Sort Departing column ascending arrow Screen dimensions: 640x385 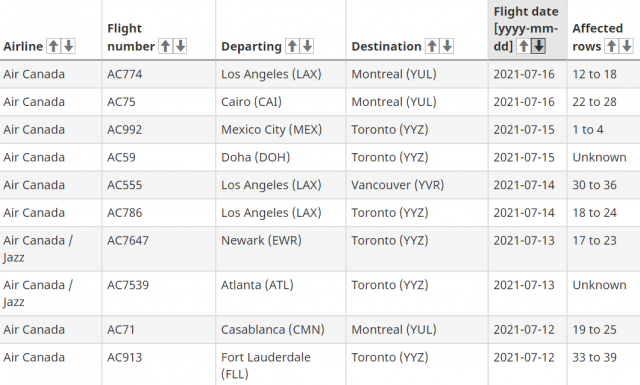point(292,46)
